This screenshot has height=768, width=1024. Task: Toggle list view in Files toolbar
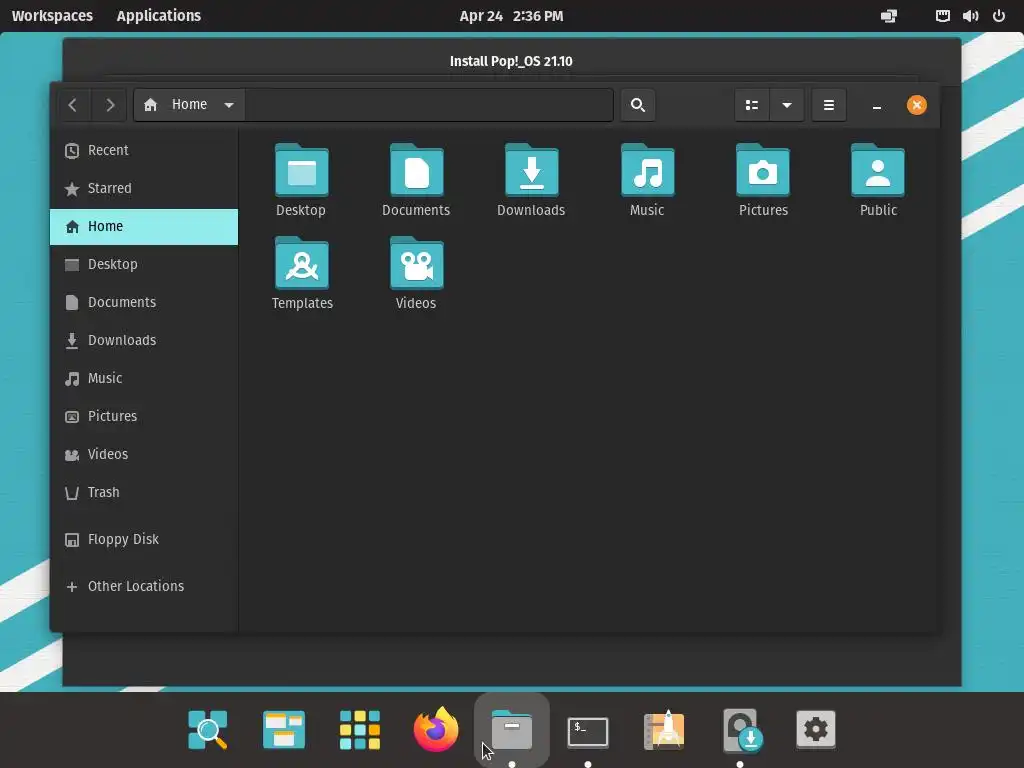752,105
